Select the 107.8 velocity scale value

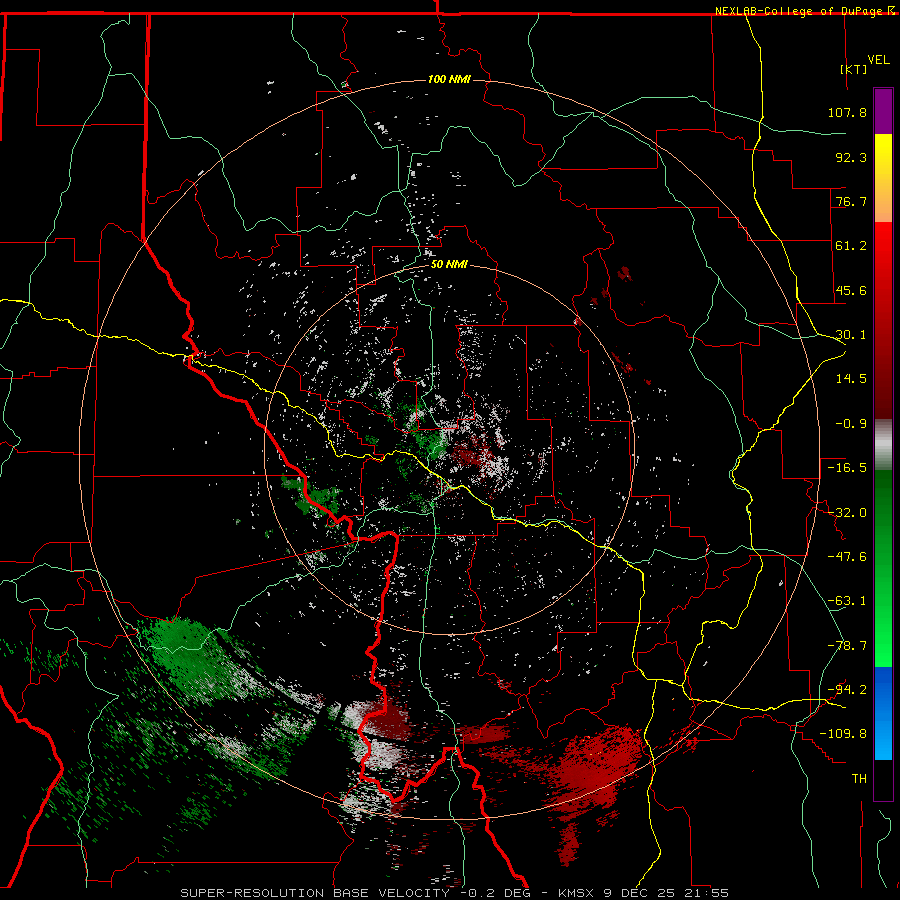click(847, 112)
